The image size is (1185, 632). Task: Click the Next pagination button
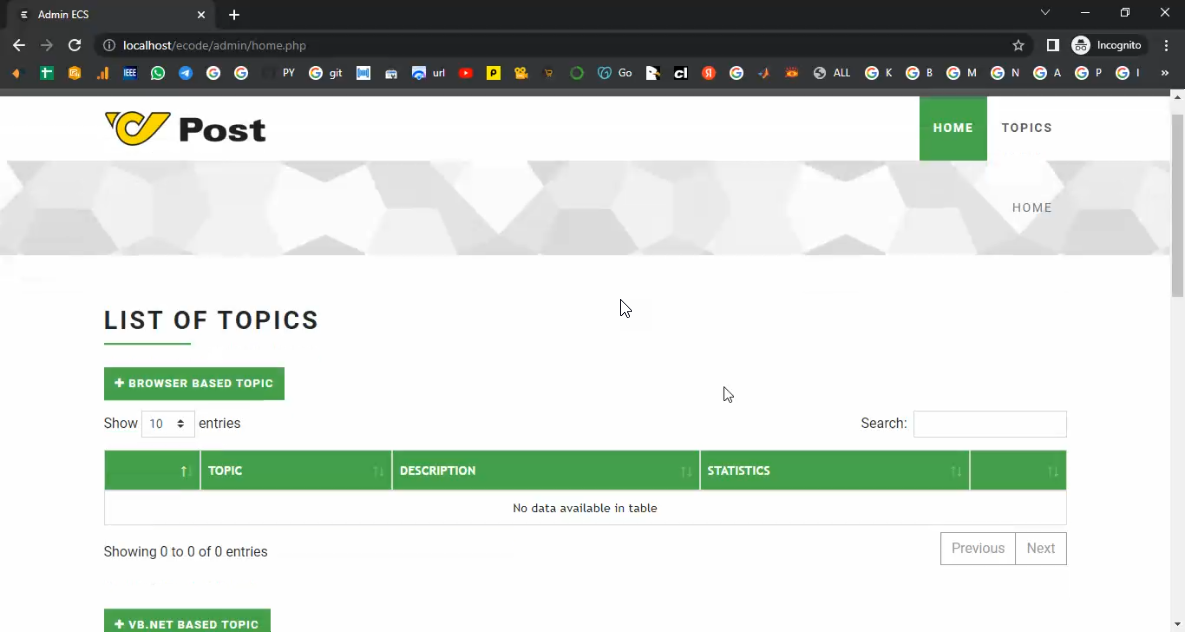[1041, 548]
